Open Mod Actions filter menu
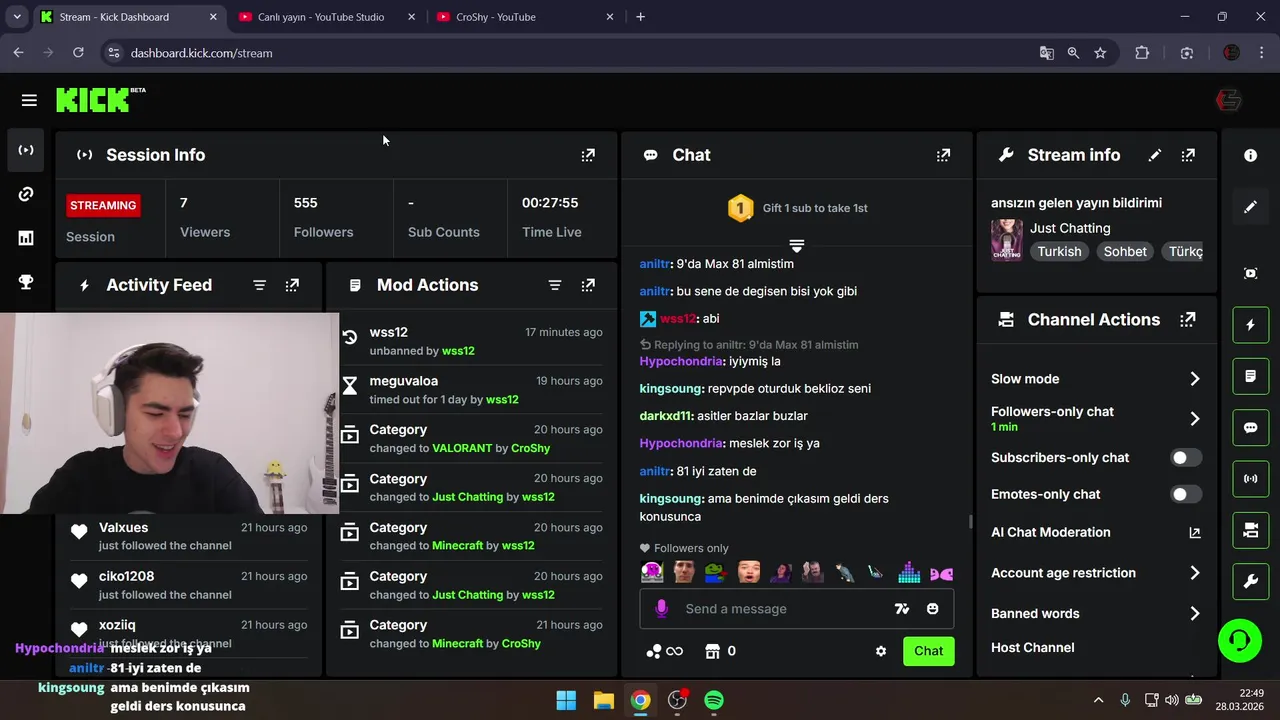Screen dimensions: 1280x720 (x=555, y=285)
